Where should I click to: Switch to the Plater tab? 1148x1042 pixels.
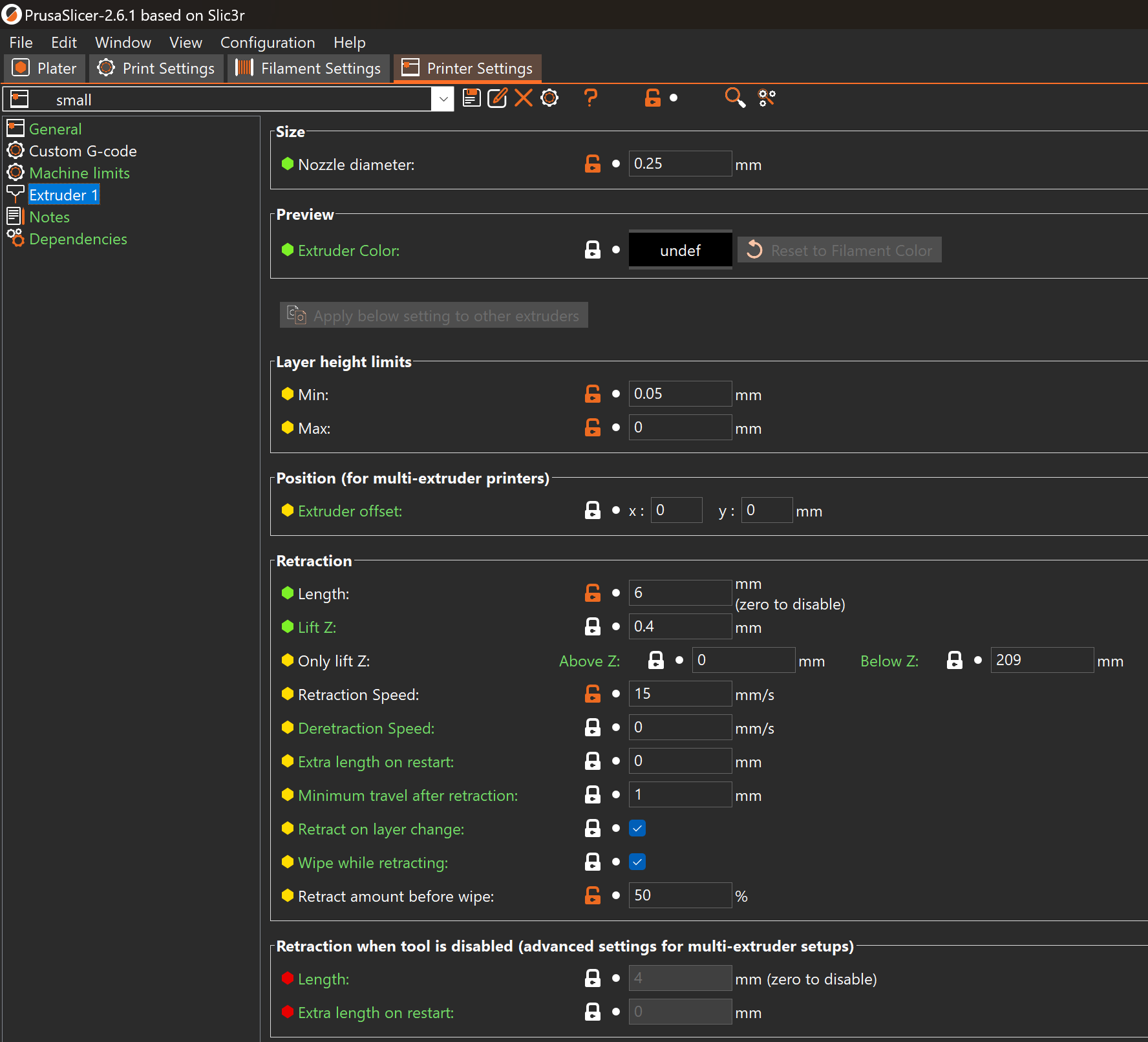(45, 69)
